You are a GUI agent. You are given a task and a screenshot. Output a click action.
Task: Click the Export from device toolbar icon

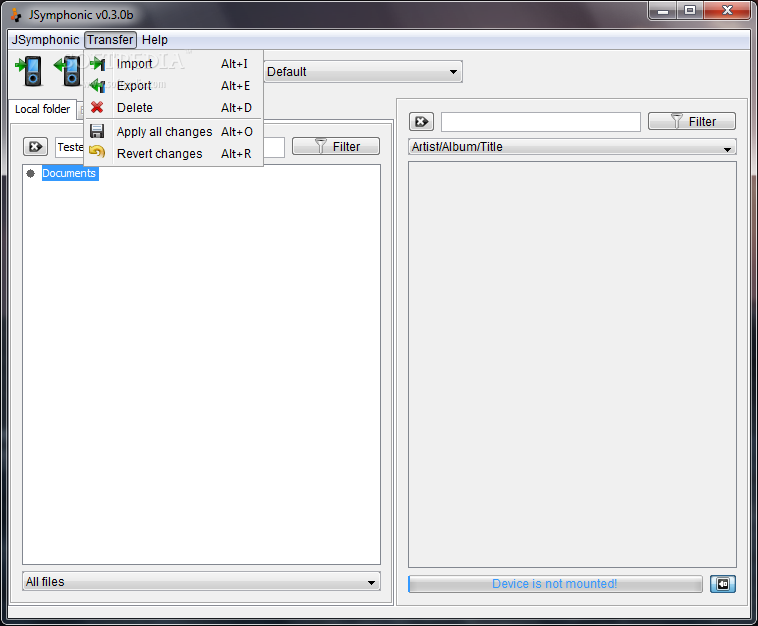(68, 72)
